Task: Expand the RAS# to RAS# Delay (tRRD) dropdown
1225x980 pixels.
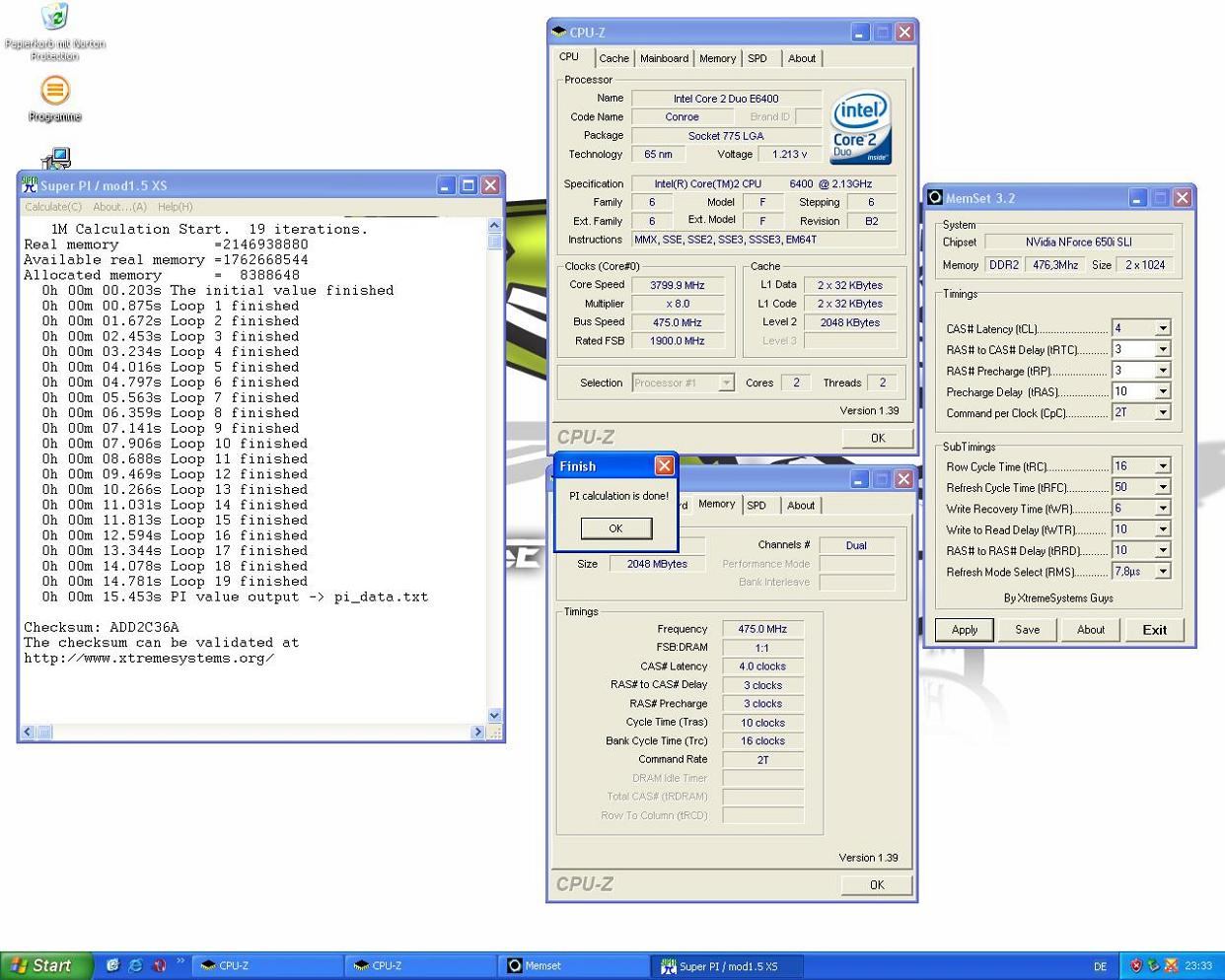Action: pyautogui.click(x=1163, y=550)
